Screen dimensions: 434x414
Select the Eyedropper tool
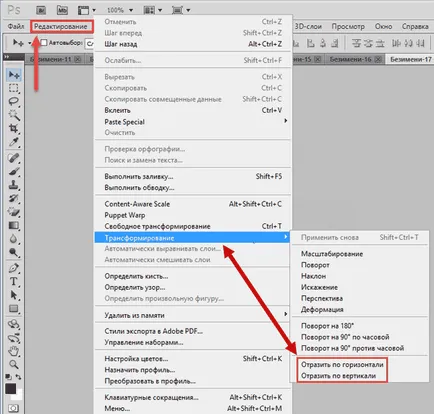[x=14, y=142]
